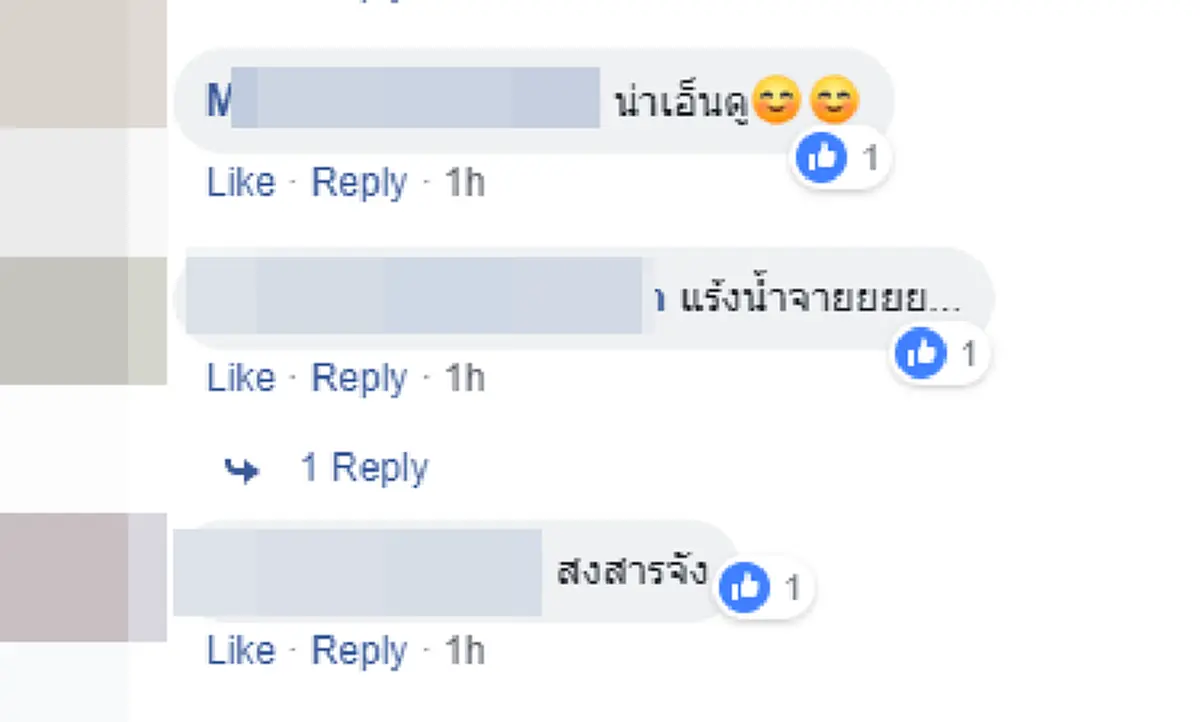Click the thumbs-up reaction icon on first comment
The height and width of the screenshot is (722, 1200).
pyautogui.click(x=820, y=157)
